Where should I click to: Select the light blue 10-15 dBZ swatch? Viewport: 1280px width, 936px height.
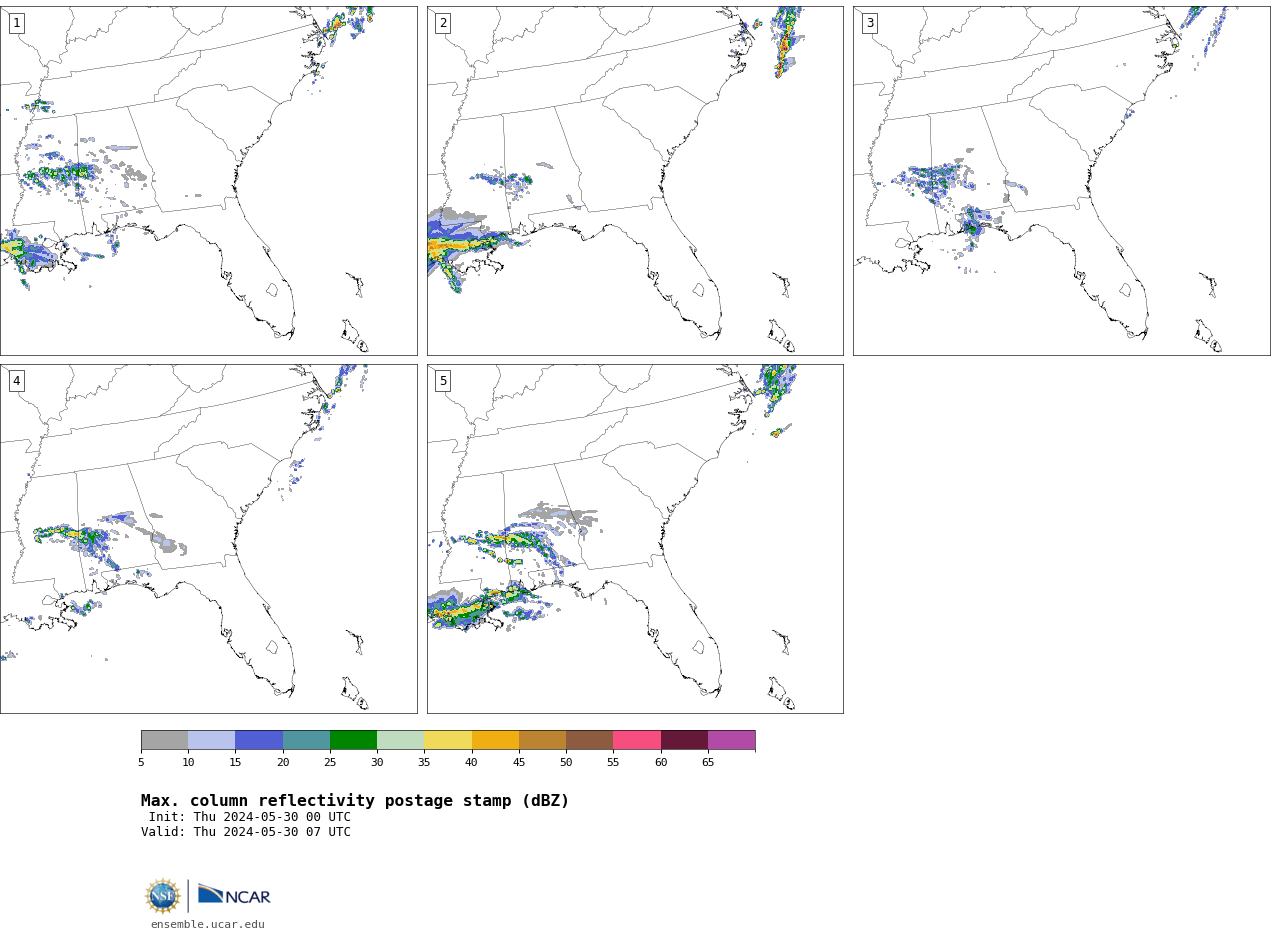[212, 740]
